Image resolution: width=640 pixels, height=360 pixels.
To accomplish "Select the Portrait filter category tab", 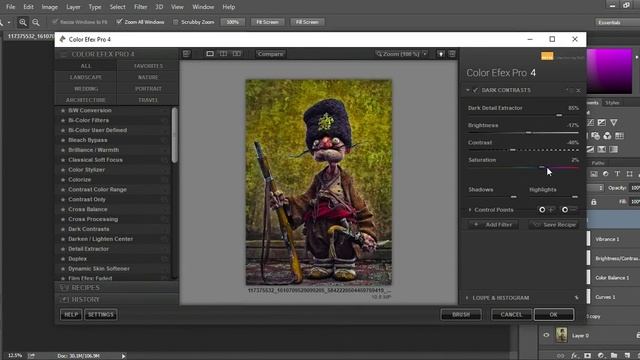I will tap(148, 89).
